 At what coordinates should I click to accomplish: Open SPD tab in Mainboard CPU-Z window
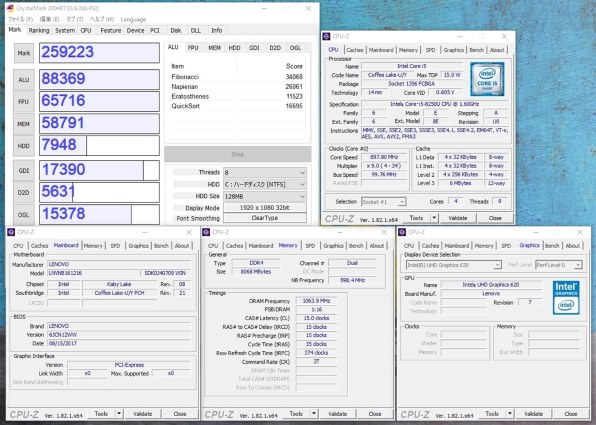(115, 246)
